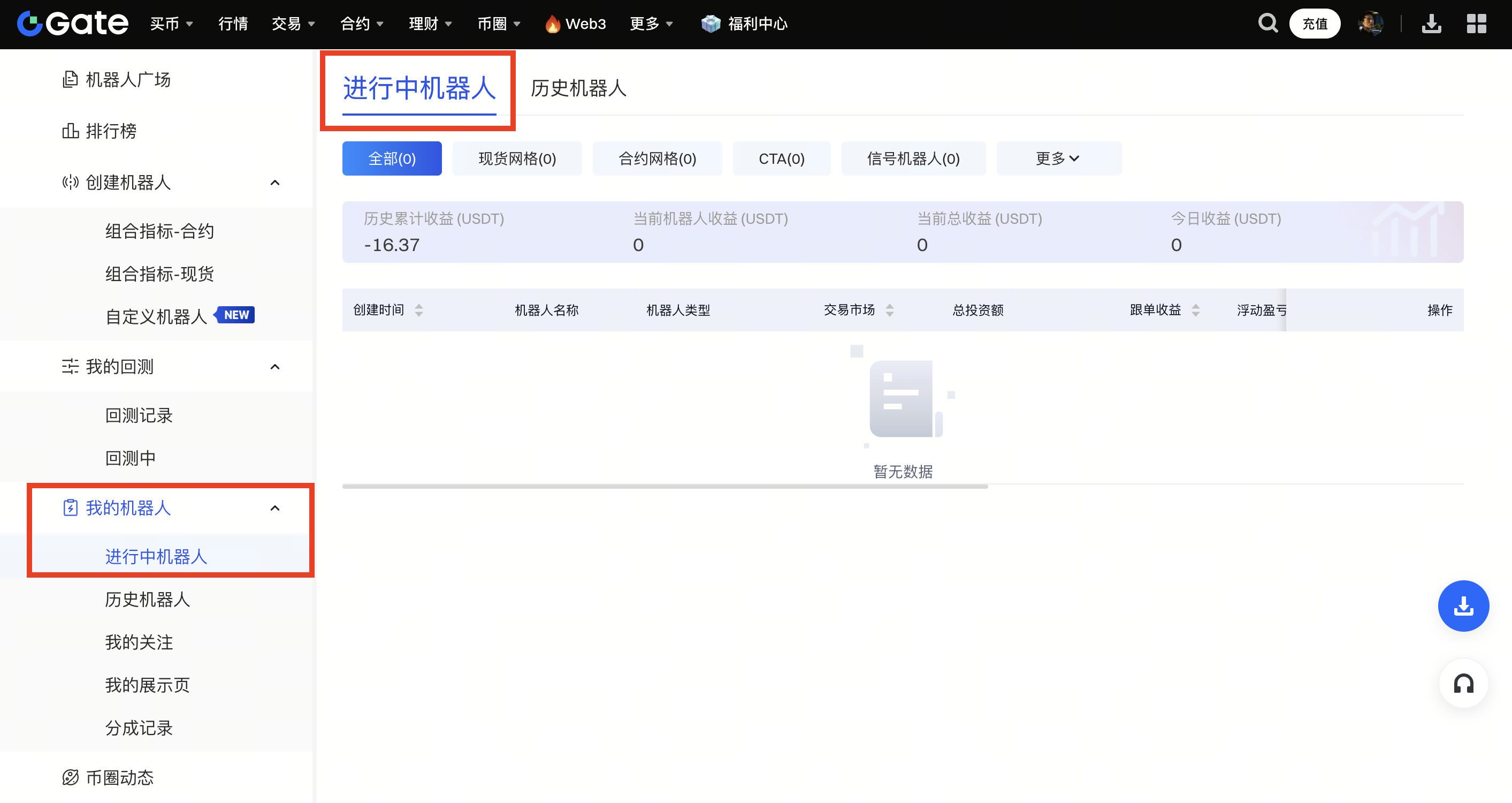Switch to the 历史机器人 tab
The image size is (1512, 803).
coord(578,88)
